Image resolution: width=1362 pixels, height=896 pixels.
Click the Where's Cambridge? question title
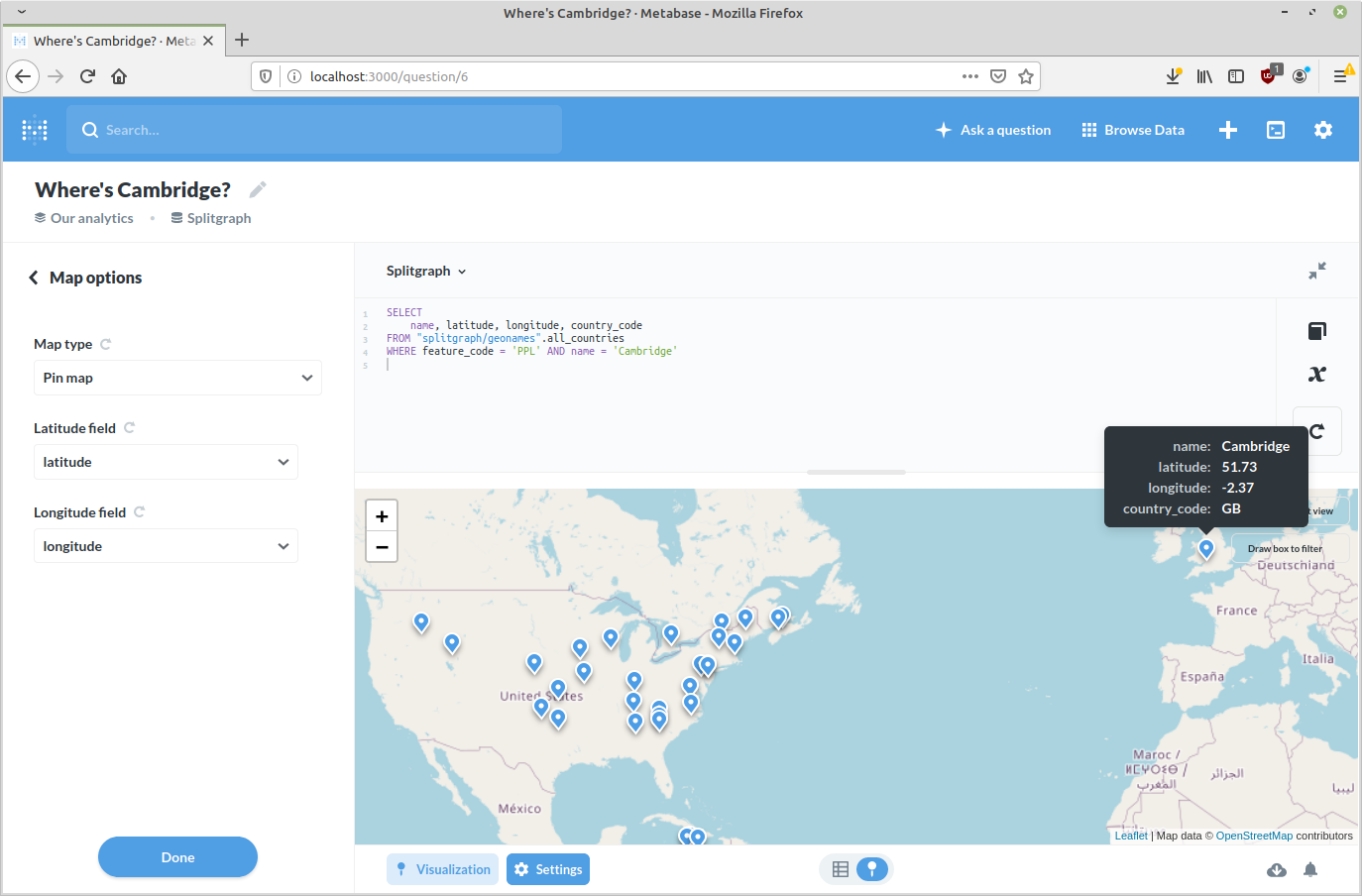133,189
